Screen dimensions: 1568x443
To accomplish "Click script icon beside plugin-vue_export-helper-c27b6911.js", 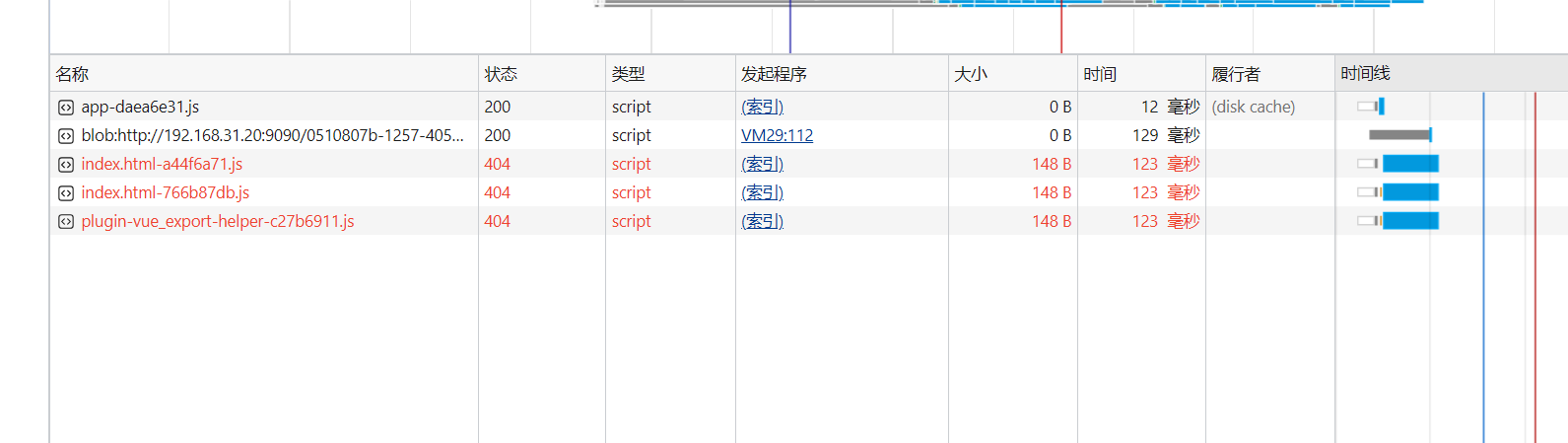I will point(65,221).
